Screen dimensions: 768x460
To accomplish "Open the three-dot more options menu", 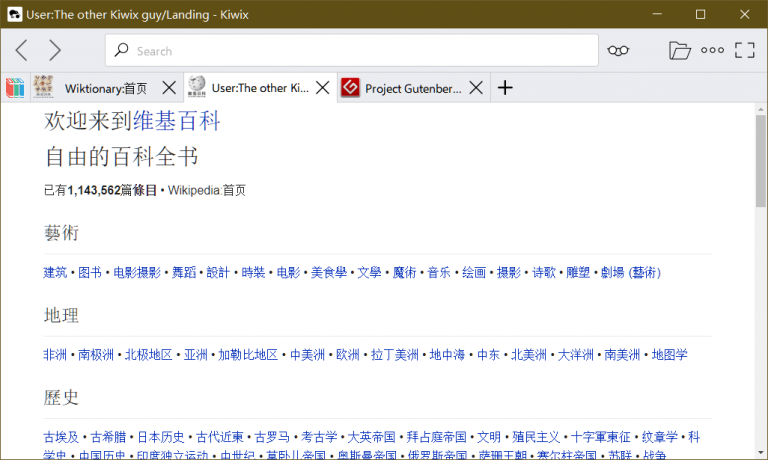I will tap(712, 50).
